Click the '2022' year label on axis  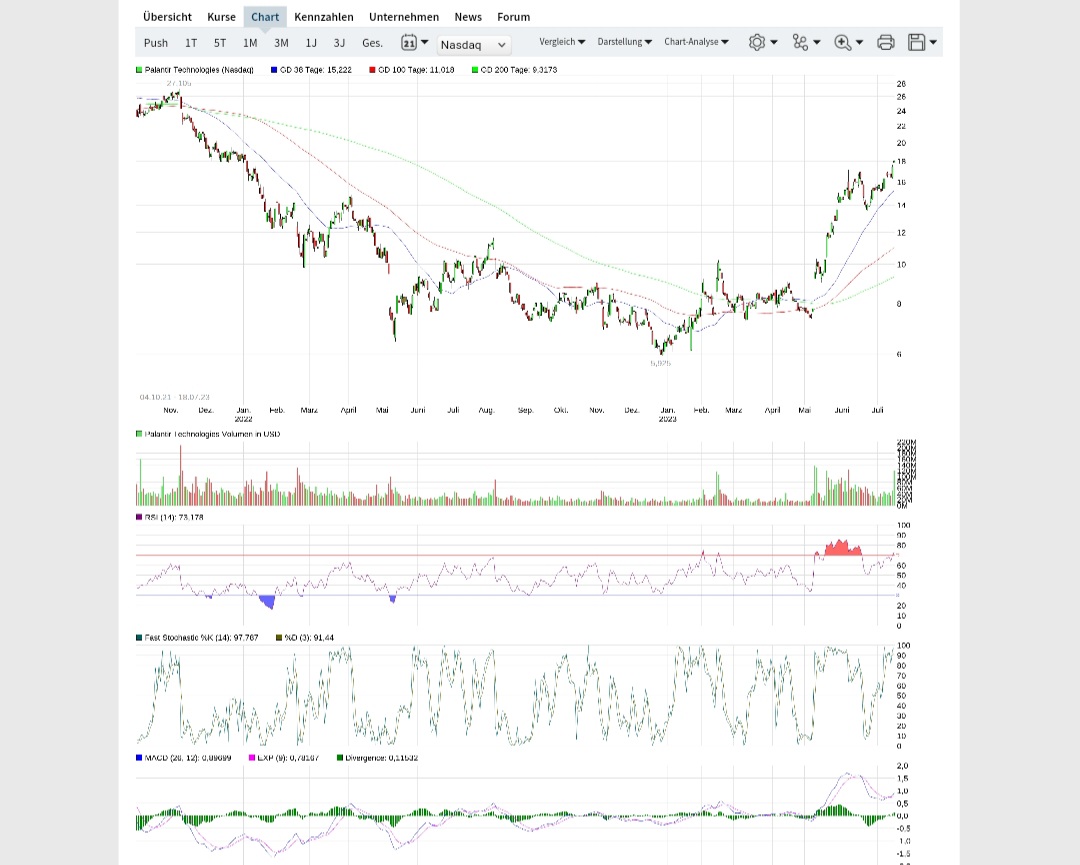243,419
